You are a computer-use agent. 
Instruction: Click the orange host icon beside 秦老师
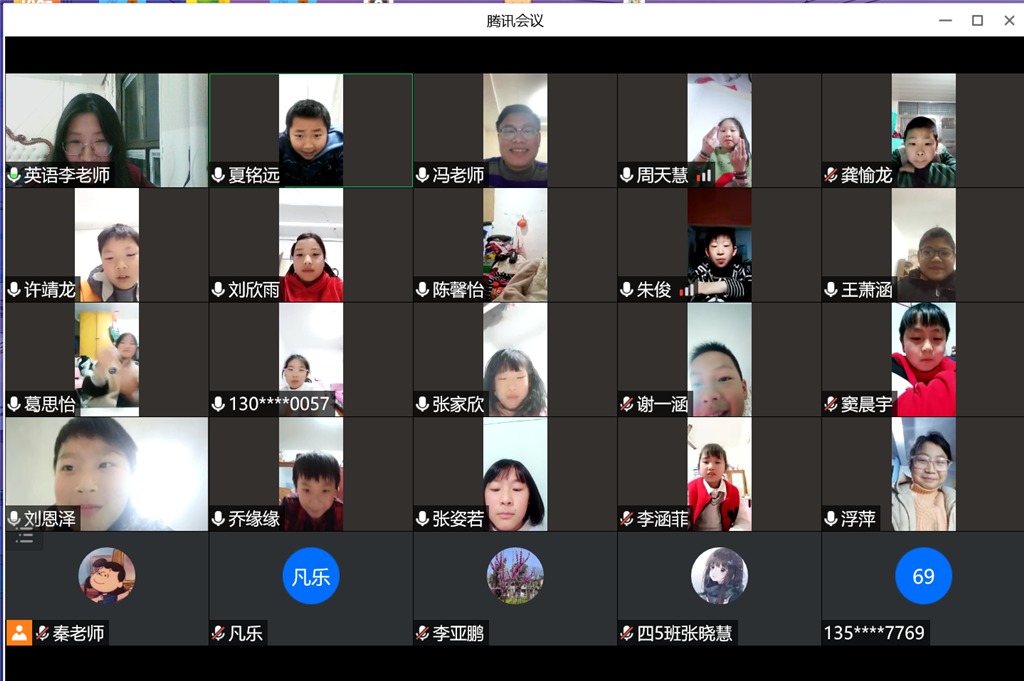tap(20, 633)
